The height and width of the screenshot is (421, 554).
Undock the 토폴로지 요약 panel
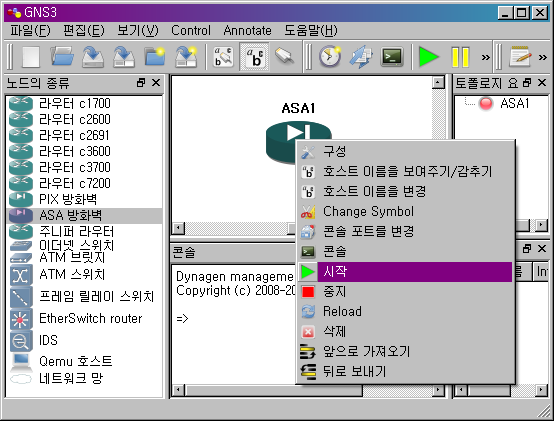click(527, 83)
